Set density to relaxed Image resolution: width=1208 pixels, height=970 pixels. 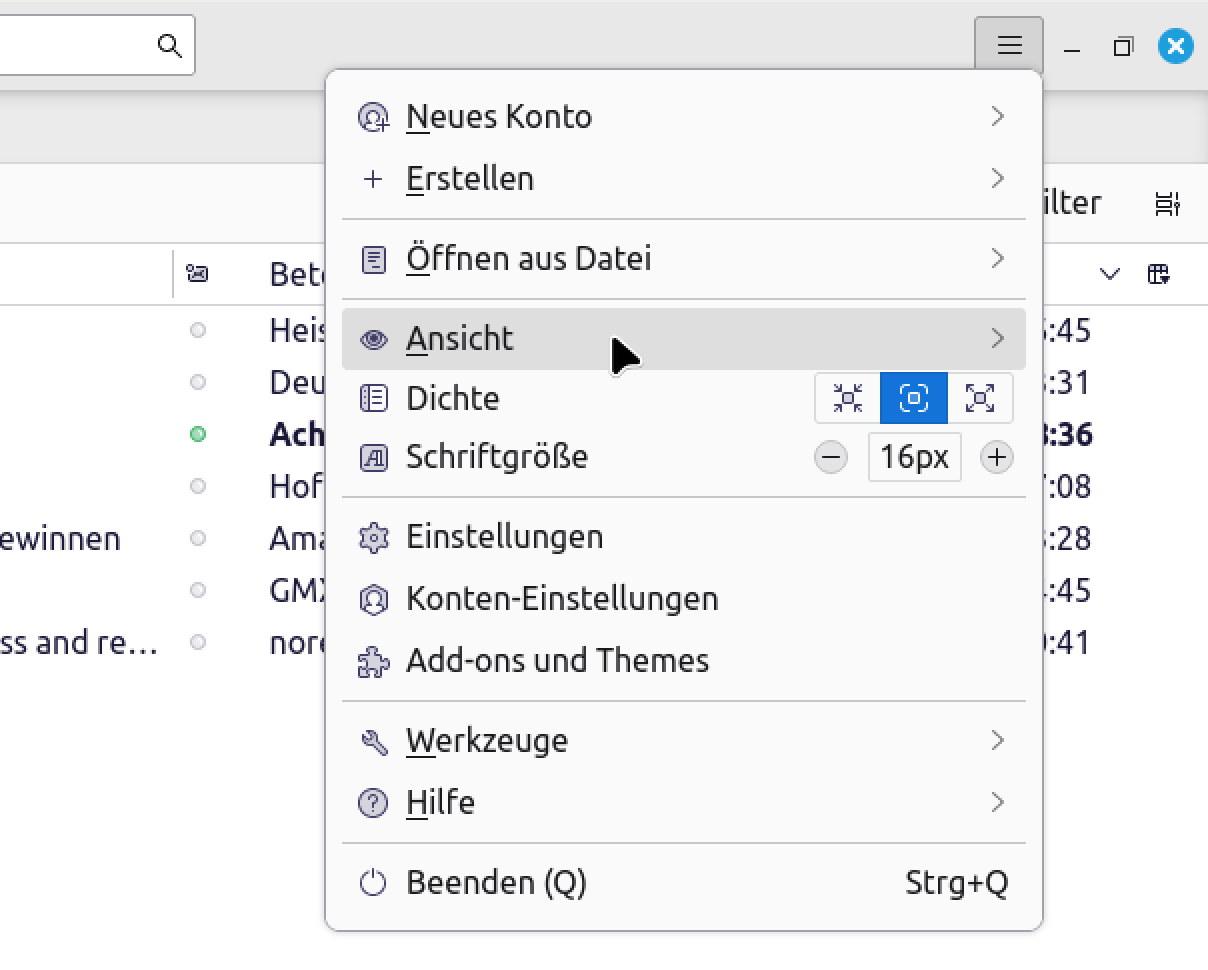click(980, 398)
